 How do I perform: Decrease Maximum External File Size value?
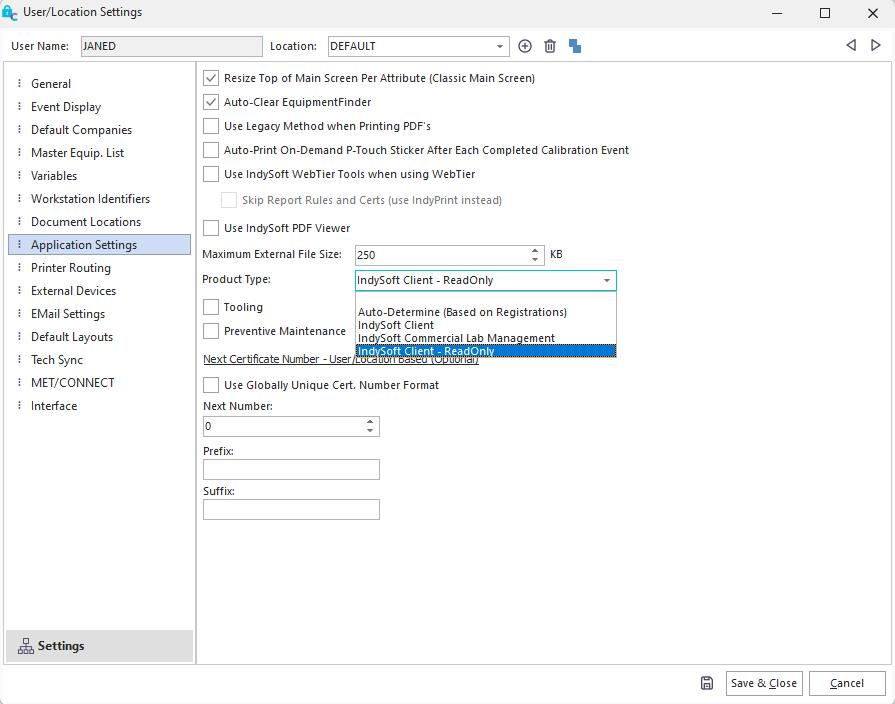(534, 259)
